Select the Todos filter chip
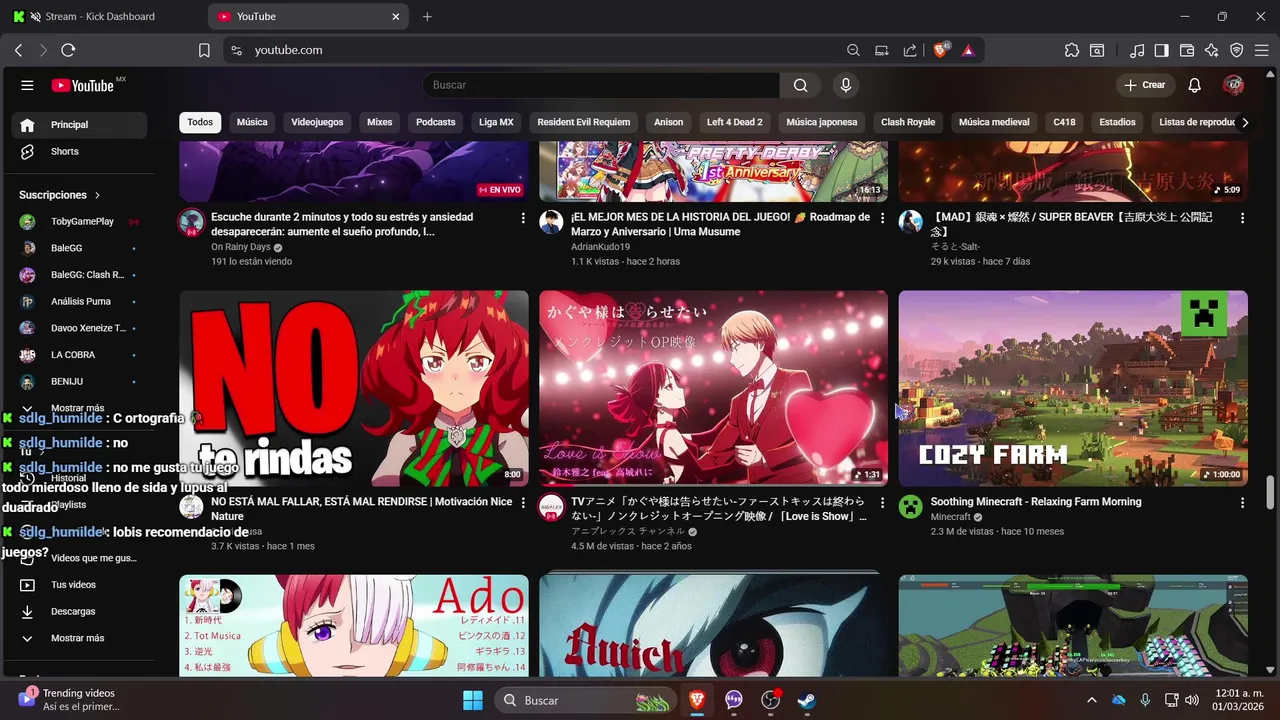 (200, 122)
